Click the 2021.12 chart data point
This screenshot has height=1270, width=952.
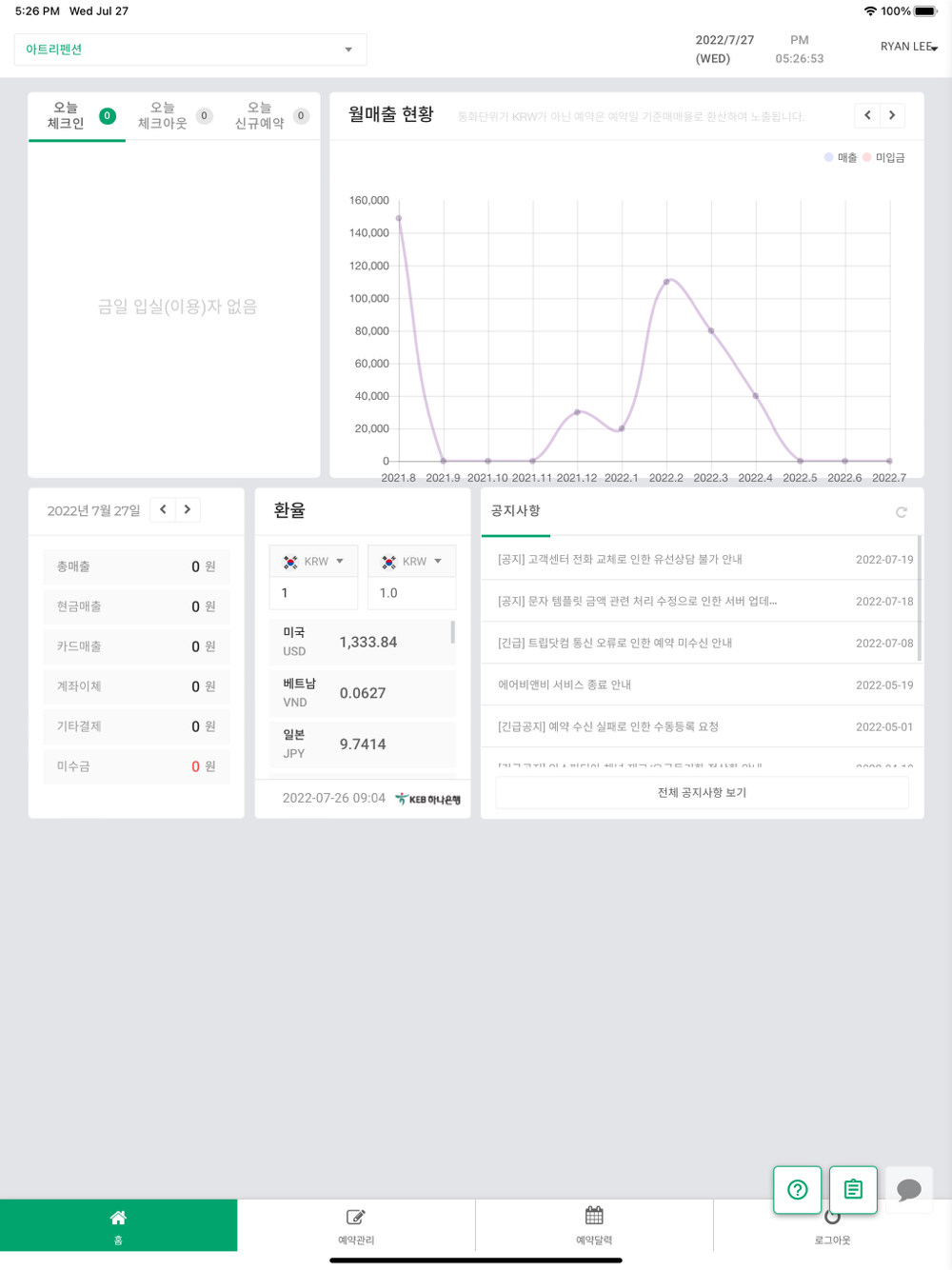[x=577, y=412]
